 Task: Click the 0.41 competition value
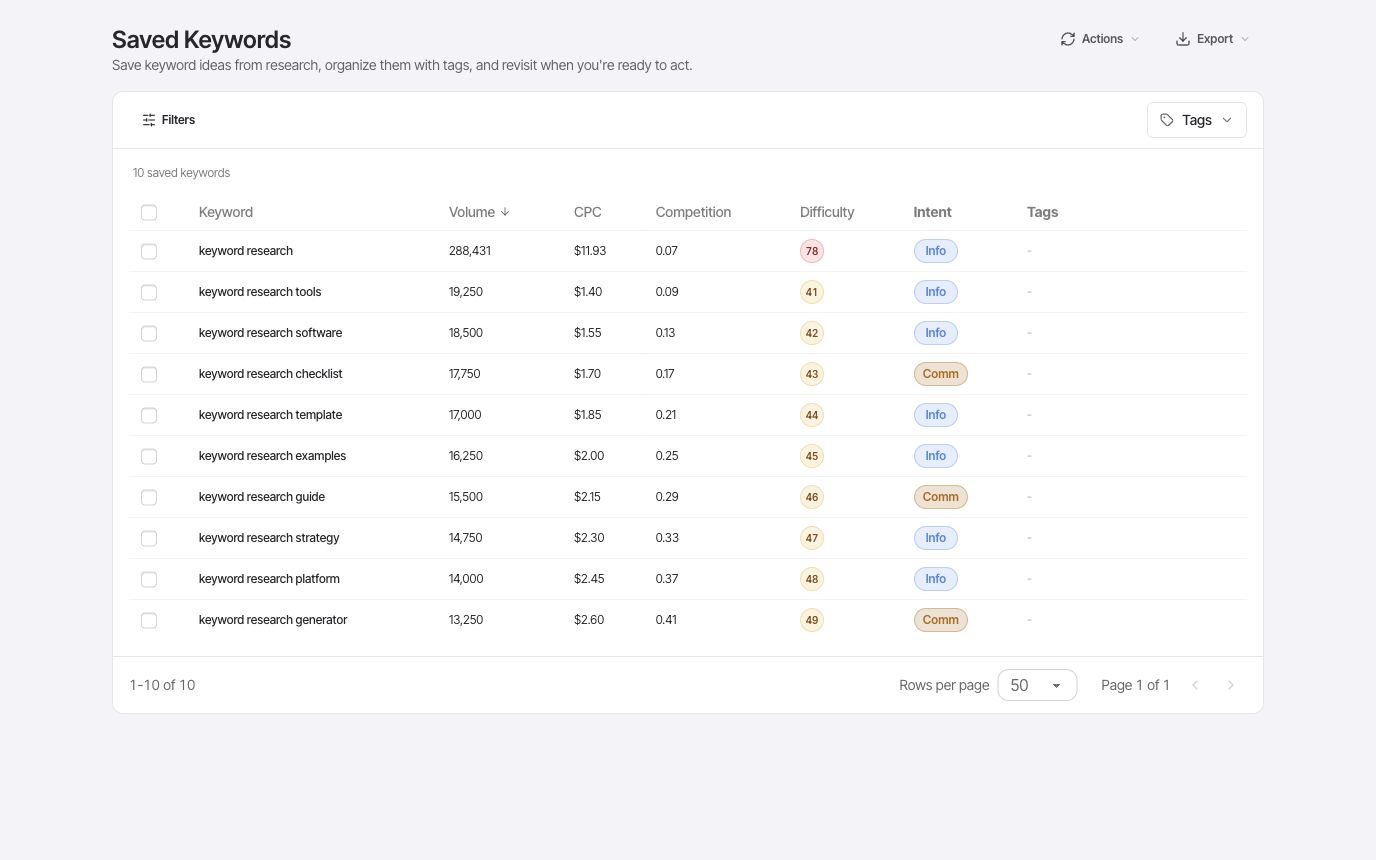tap(666, 620)
